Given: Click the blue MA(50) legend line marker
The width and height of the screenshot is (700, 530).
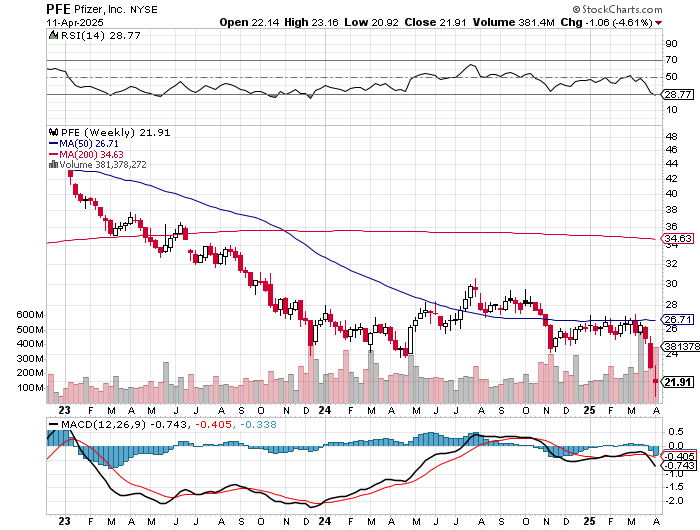Looking at the screenshot, I should [x=52, y=143].
